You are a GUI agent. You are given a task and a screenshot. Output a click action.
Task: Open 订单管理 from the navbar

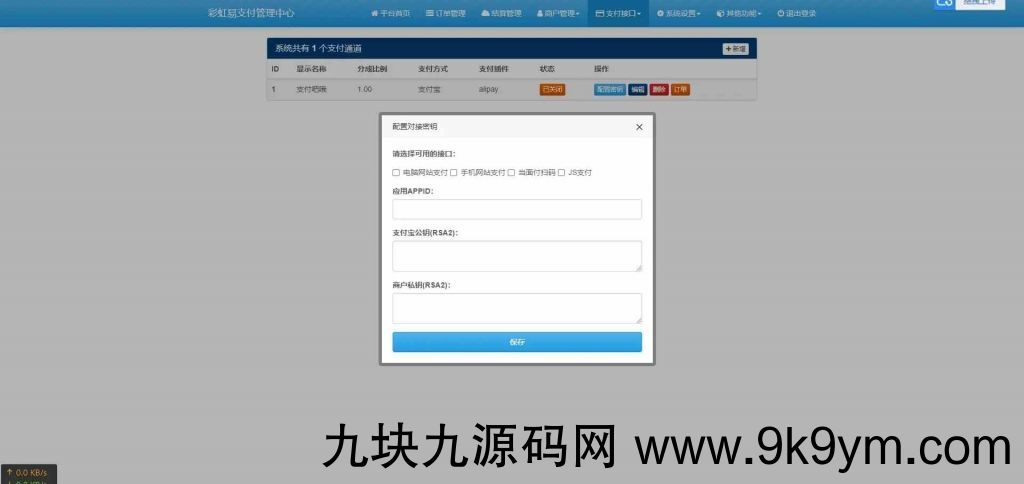pyautogui.click(x=446, y=14)
